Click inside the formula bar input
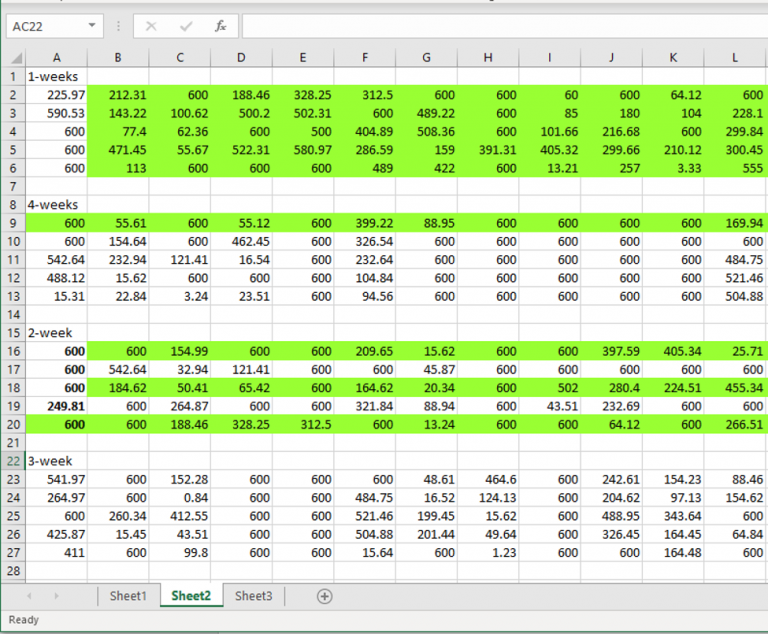 point(500,26)
